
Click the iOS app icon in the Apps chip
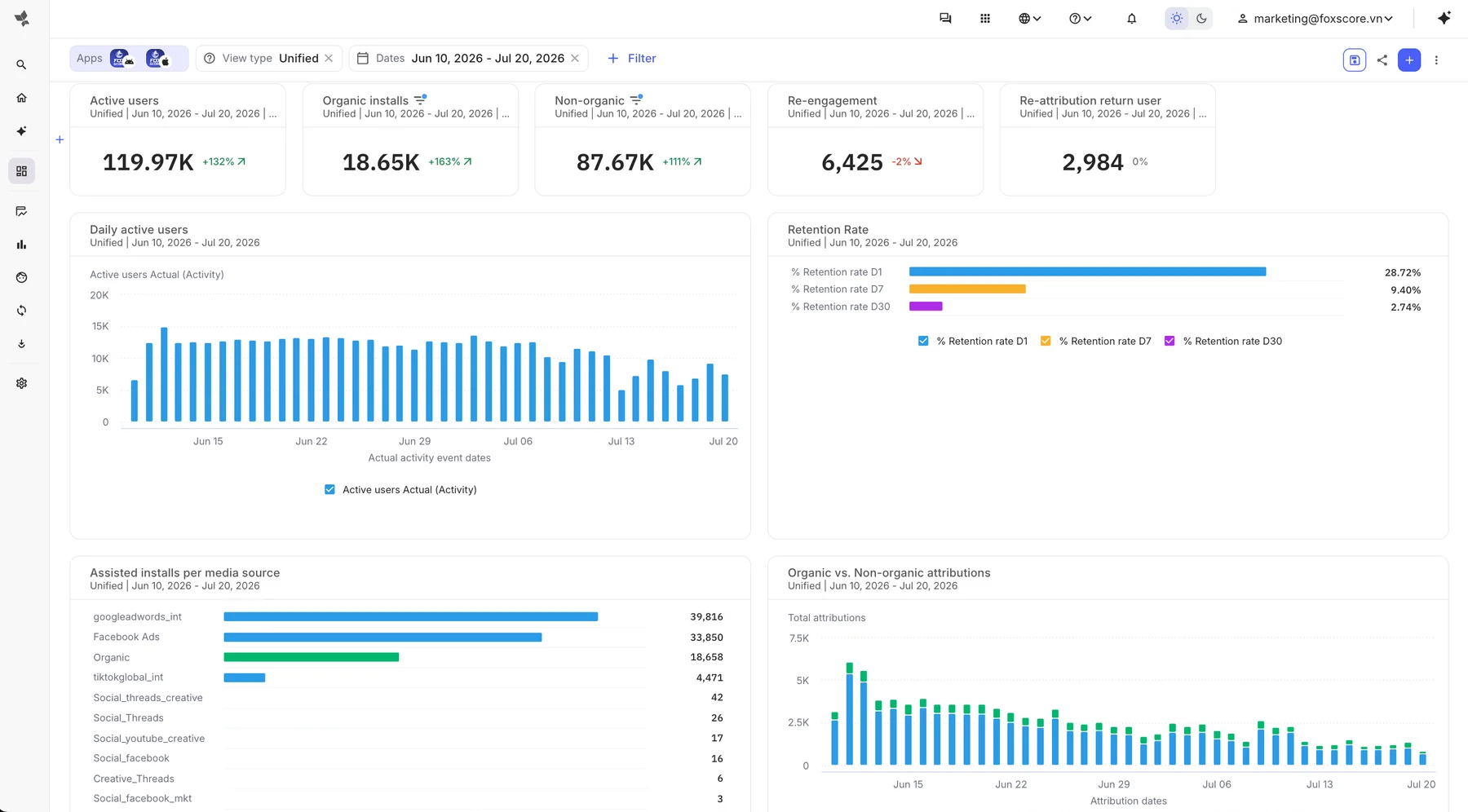click(x=157, y=58)
